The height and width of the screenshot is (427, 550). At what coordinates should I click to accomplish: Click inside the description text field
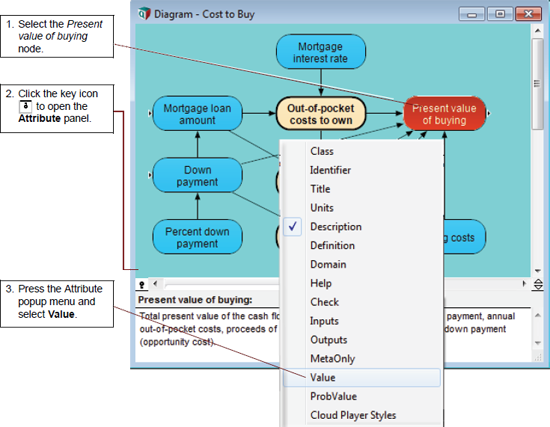click(x=208, y=334)
